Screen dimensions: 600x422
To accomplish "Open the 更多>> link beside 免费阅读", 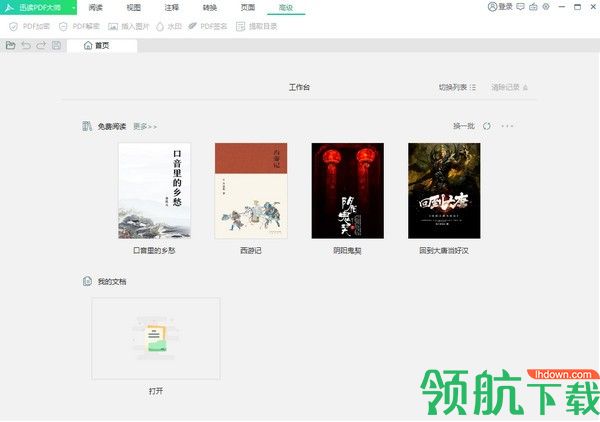I will point(145,126).
